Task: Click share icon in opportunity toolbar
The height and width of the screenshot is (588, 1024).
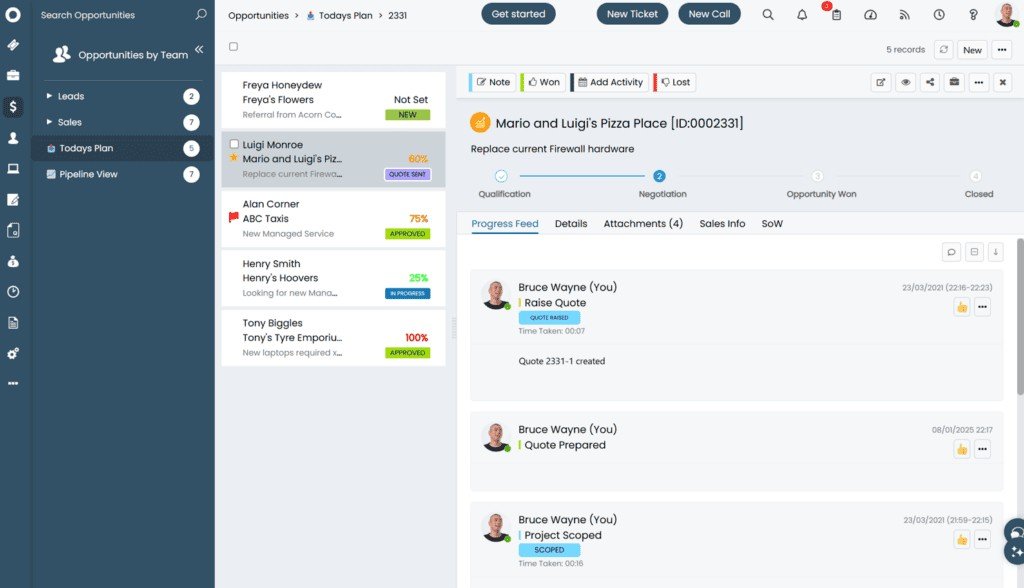Action: pyautogui.click(x=930, y=82)
